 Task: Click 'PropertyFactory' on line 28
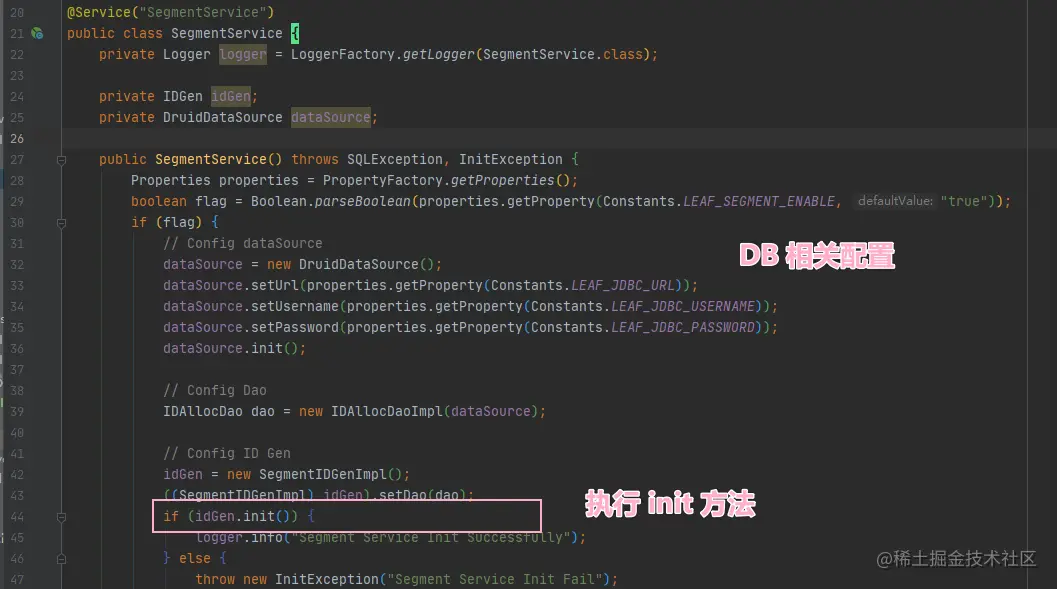click(x=382, y=180)
